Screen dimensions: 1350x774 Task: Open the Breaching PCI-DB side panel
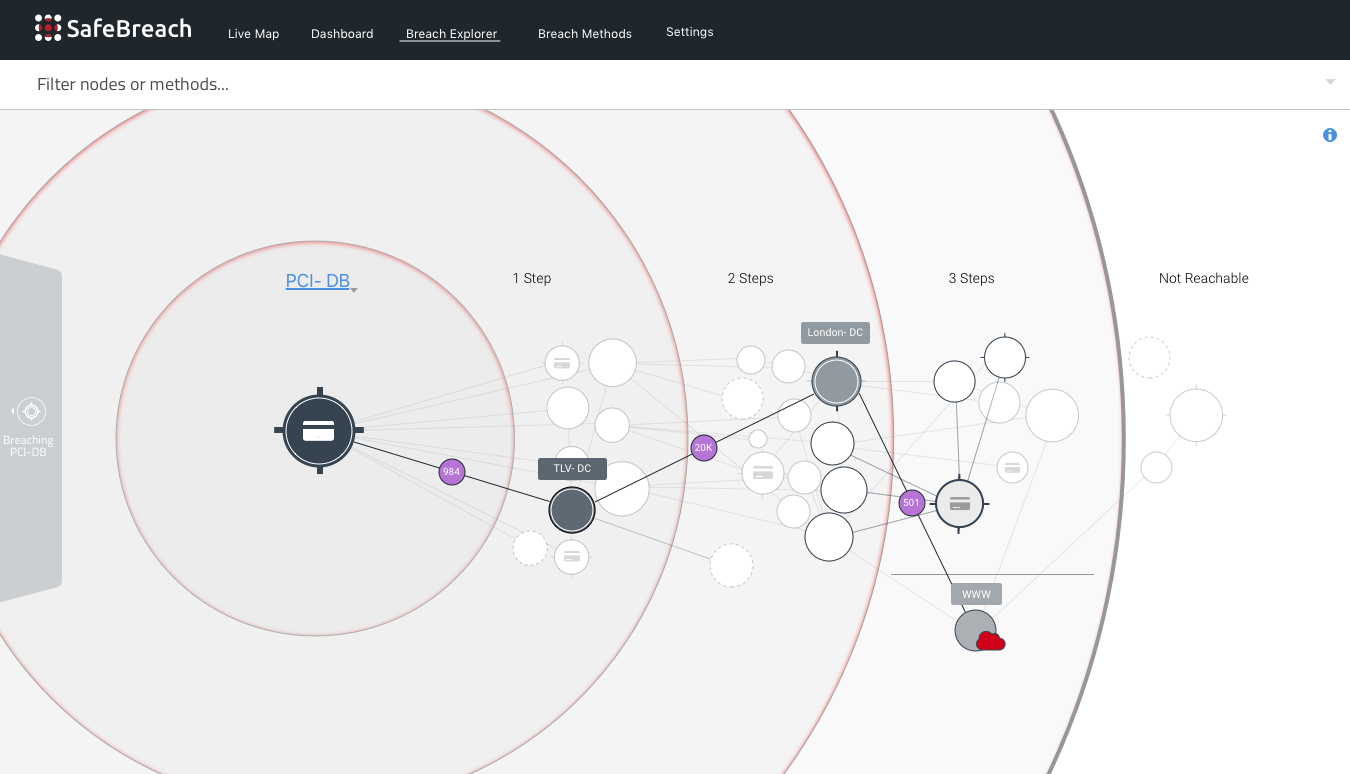pos(29,428)
